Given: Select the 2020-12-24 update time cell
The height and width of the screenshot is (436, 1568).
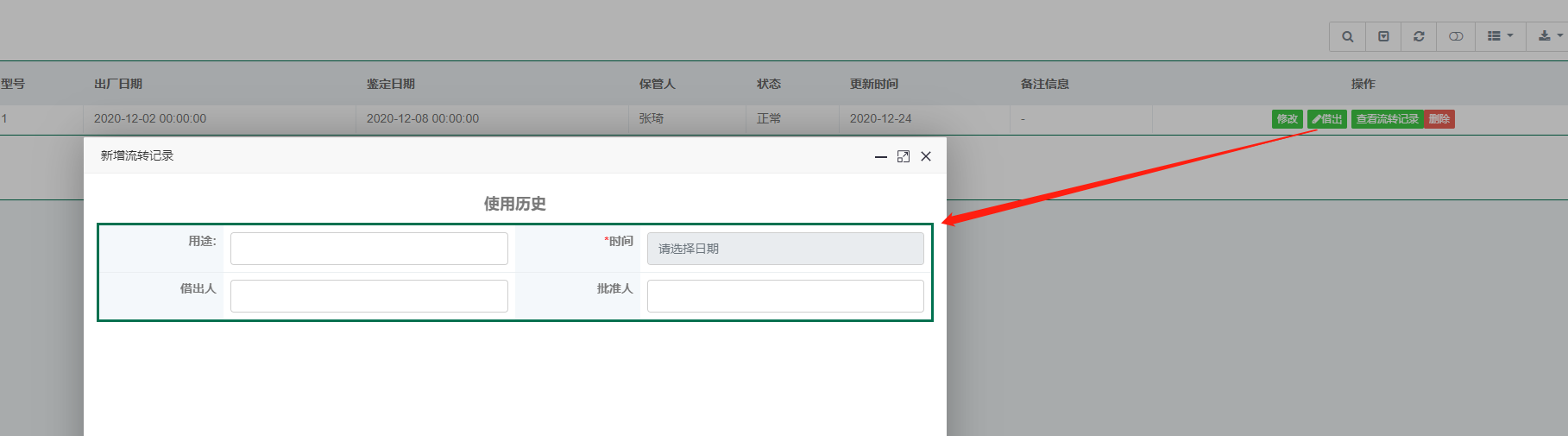Looking at the screenshot, I should pyautogui.click(x=881, y=118).
